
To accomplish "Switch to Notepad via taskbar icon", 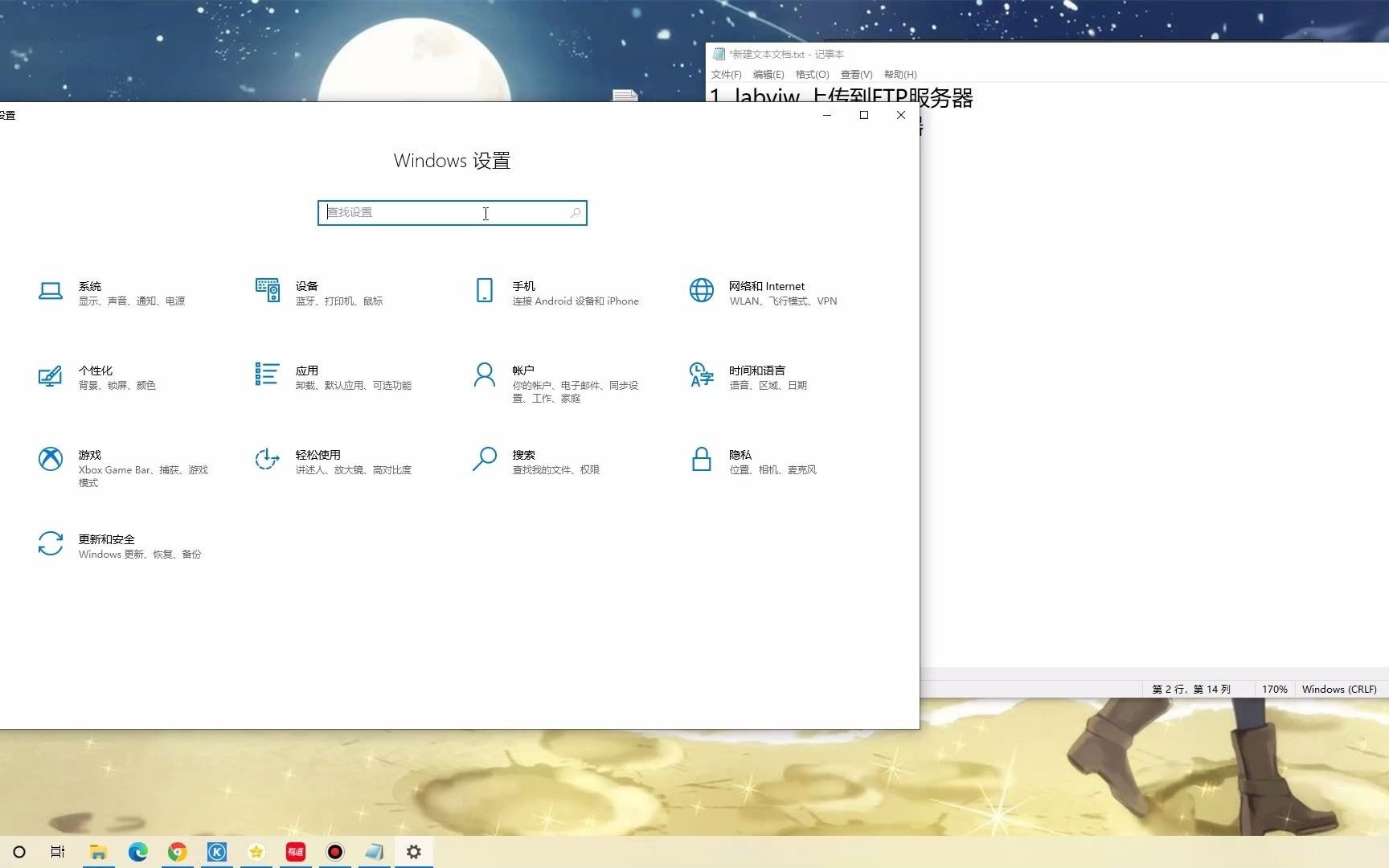I will 374,852.
